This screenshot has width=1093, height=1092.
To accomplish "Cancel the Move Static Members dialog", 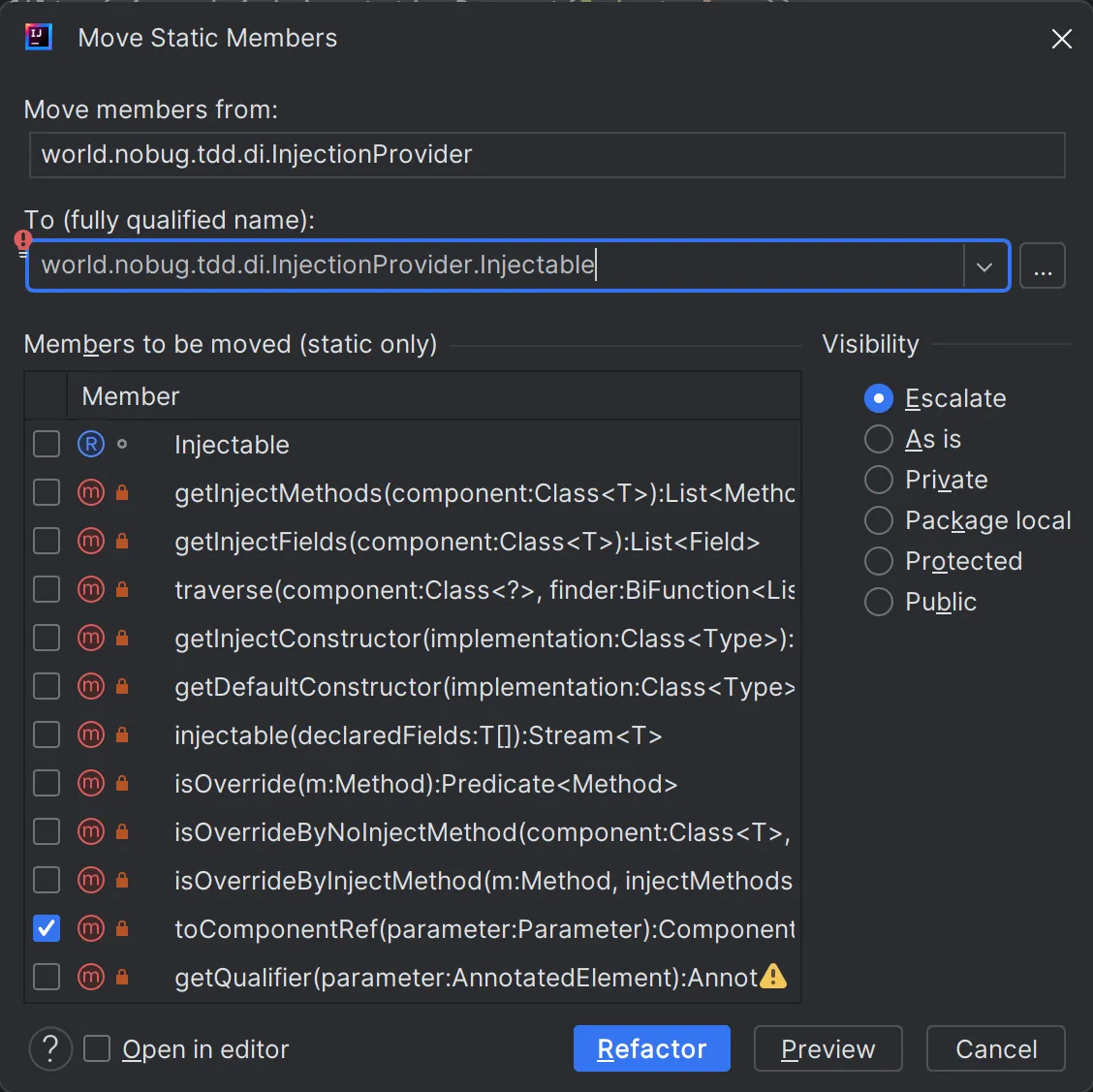I will click(x=995, y=1048).
